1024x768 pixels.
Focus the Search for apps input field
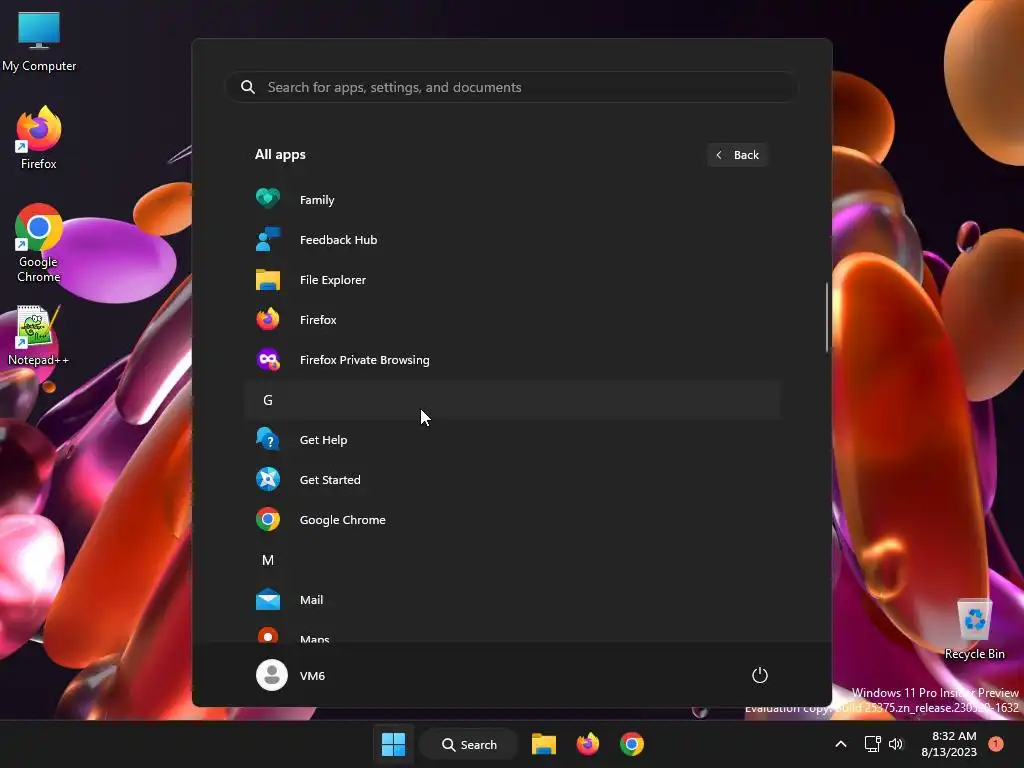click(x=512, y=87)
